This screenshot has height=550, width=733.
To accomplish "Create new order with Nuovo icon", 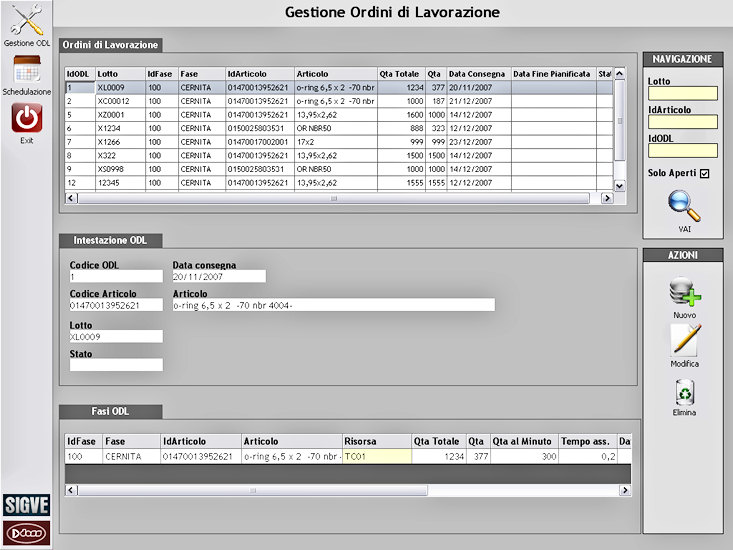I will (x=684, y=293).
